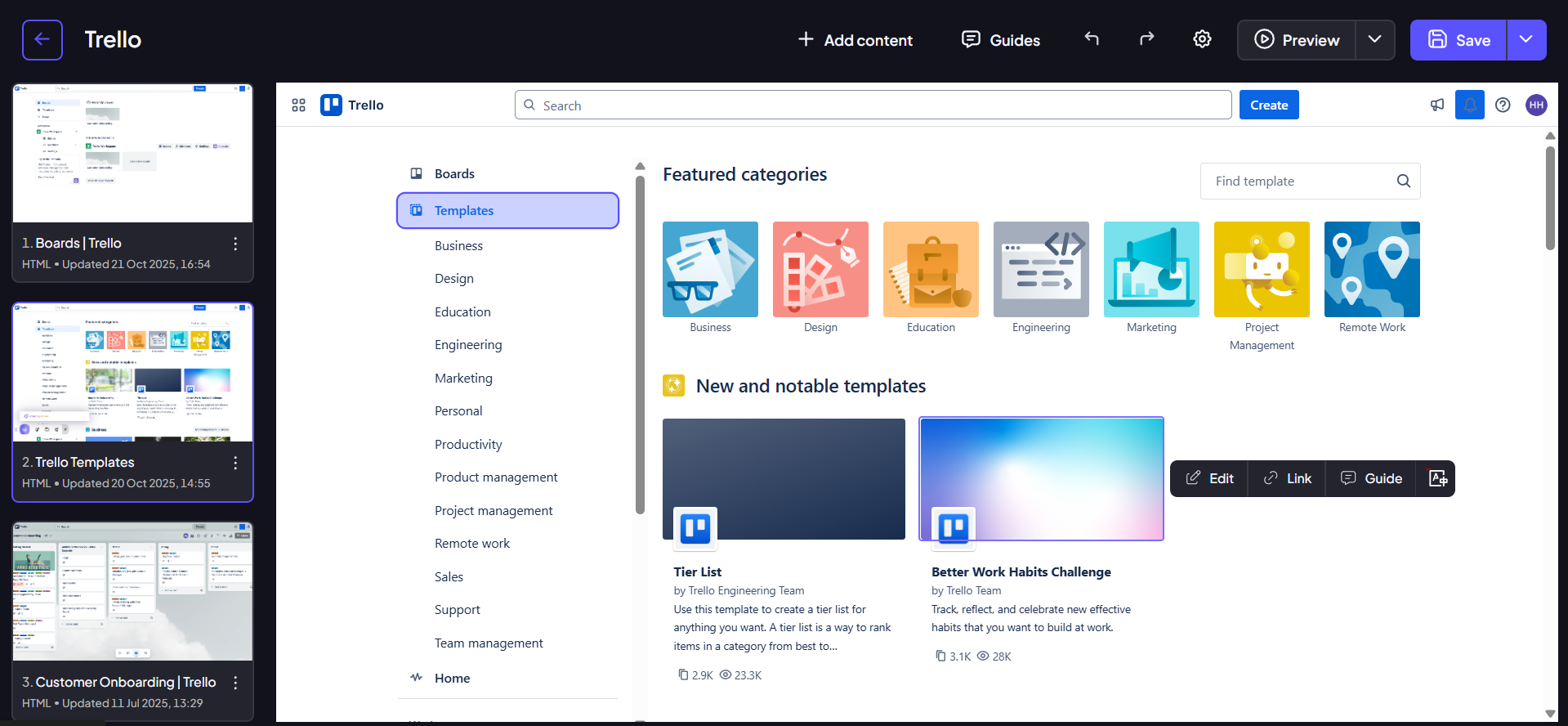Open the Engineering category tile
This screenshot has height=726, width=1568.
pos(1041,269)
